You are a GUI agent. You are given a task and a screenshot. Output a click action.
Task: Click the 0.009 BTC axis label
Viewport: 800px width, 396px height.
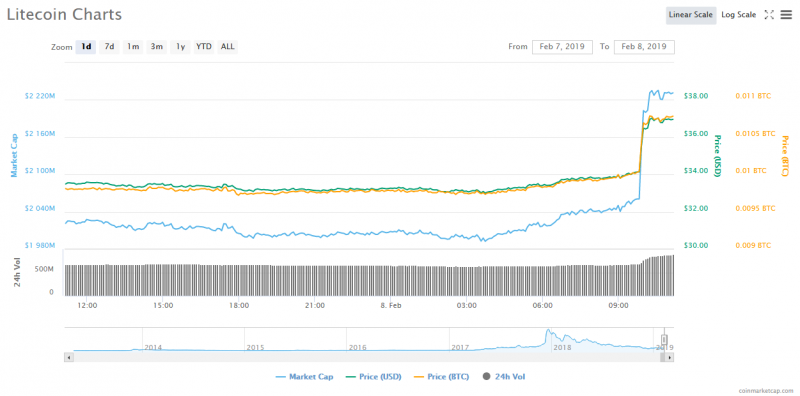point(753,245)
